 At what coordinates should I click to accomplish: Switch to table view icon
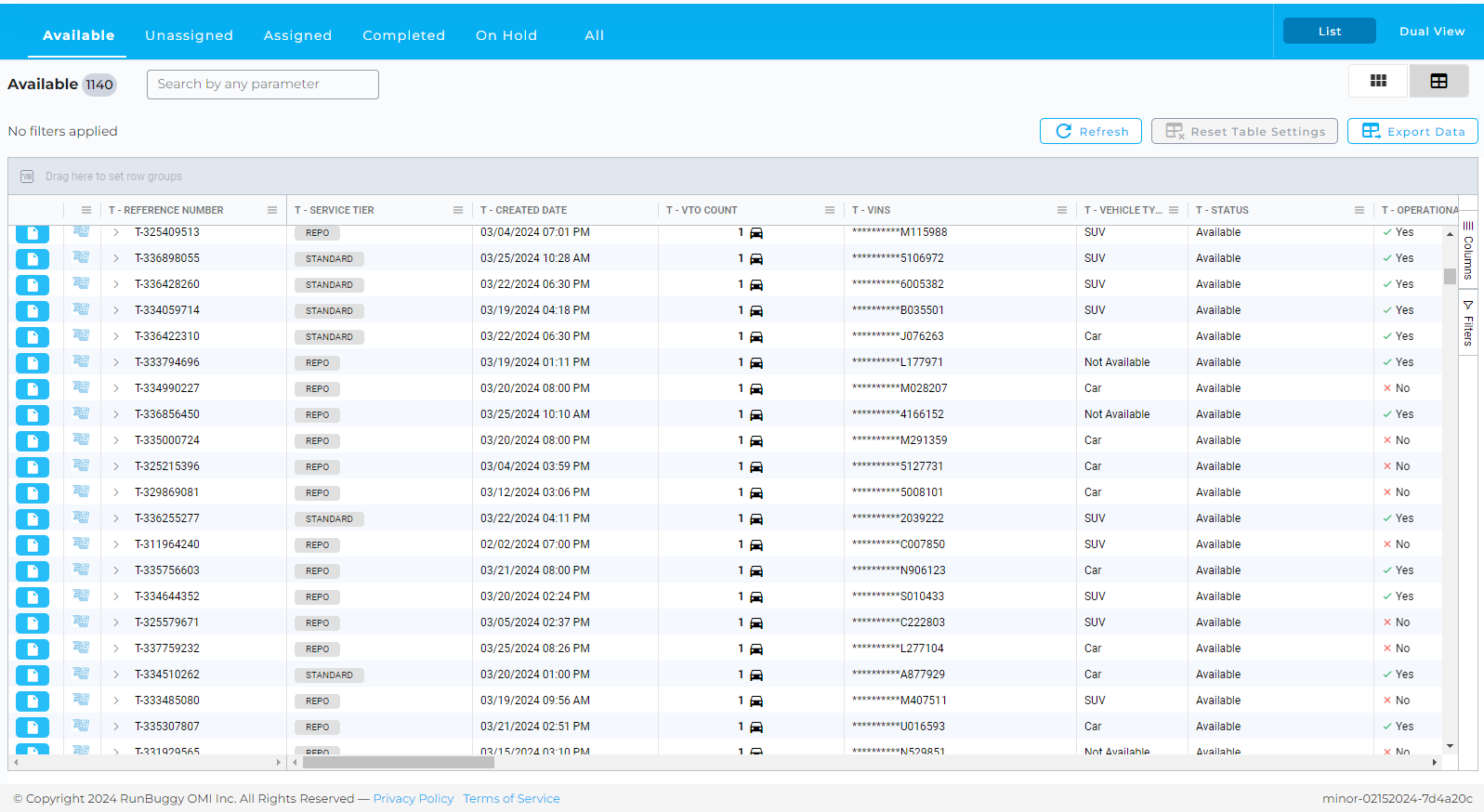pyautogui.click(x=1438, y=81)
